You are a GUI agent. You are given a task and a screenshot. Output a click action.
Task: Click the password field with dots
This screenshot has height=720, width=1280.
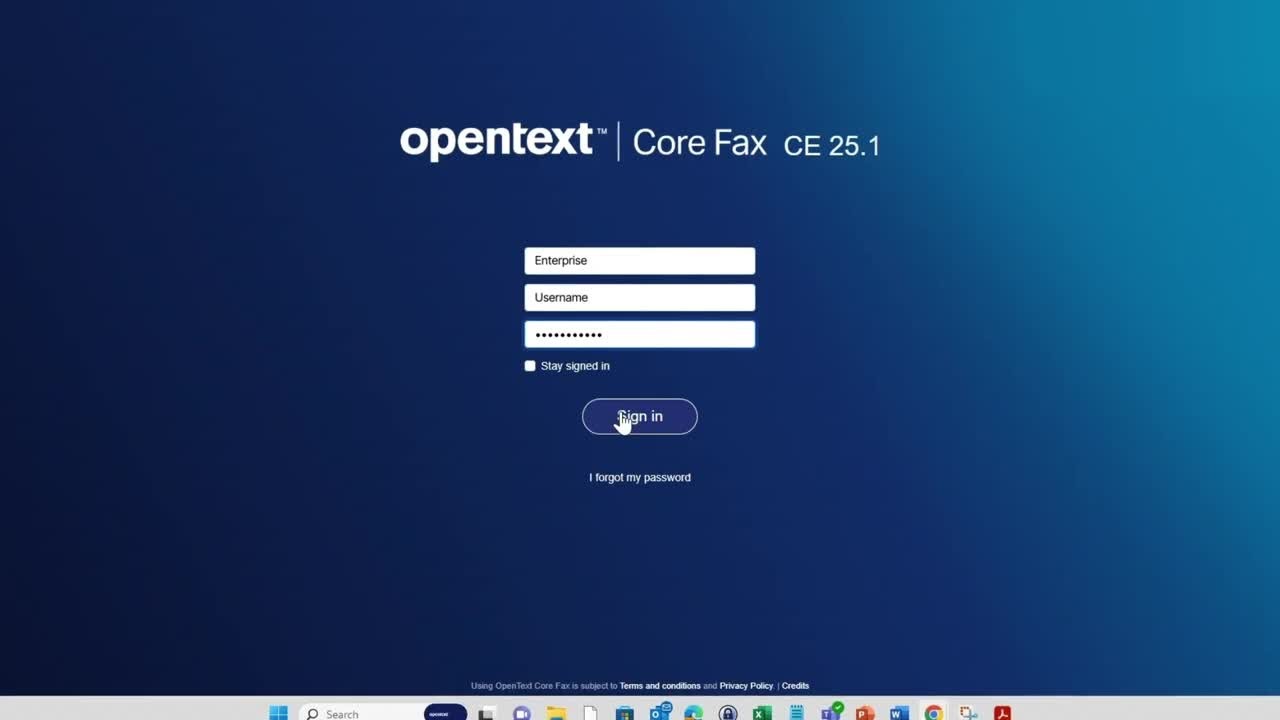click(x=639, y=334)
